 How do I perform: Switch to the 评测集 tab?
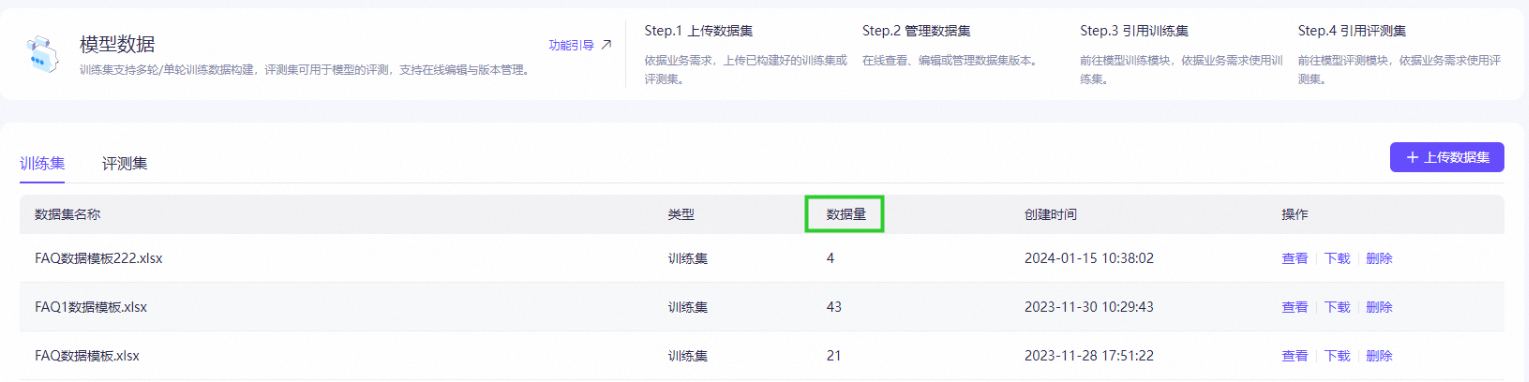125,163
